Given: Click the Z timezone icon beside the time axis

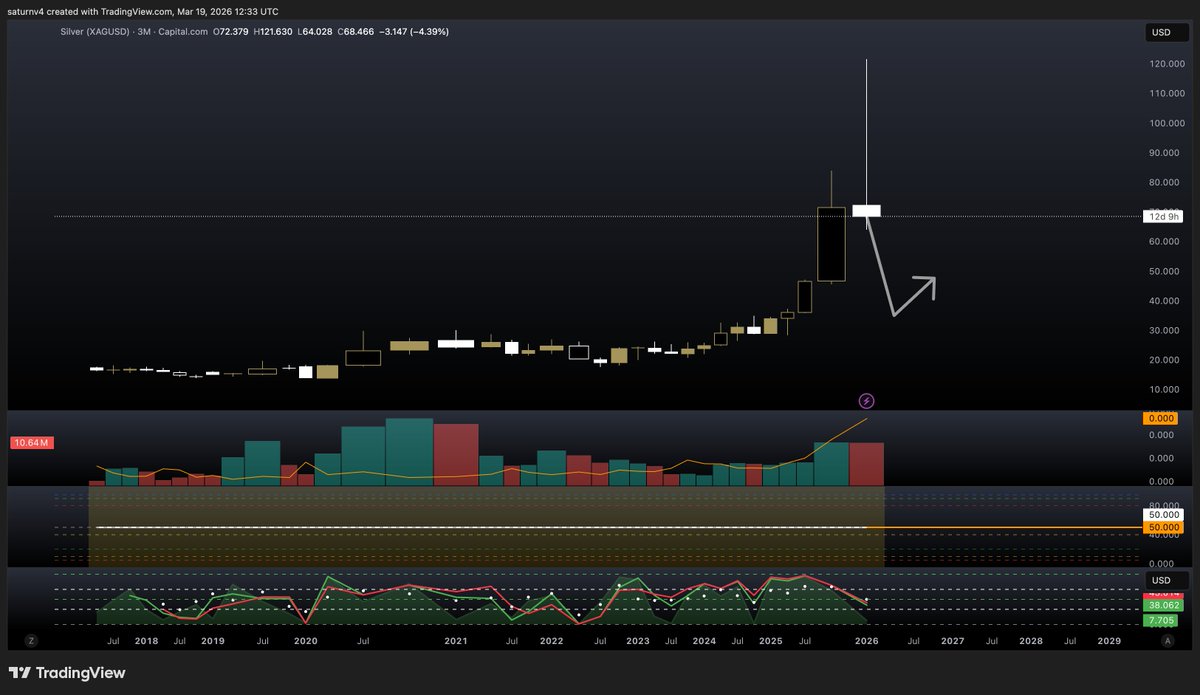Looking at the screenshot, I should click(x=31, y=640).
